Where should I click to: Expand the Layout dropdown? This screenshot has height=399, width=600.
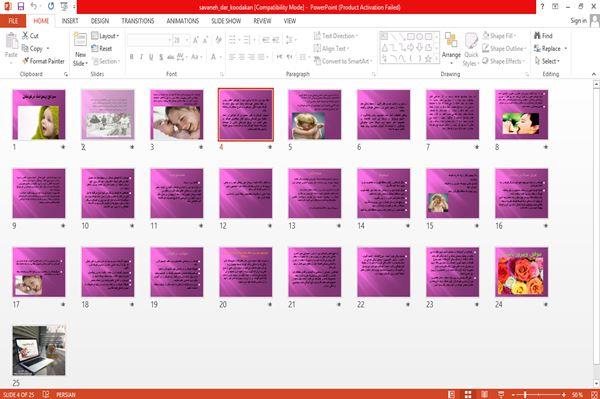pyautogui.click(x=105, y=36)
